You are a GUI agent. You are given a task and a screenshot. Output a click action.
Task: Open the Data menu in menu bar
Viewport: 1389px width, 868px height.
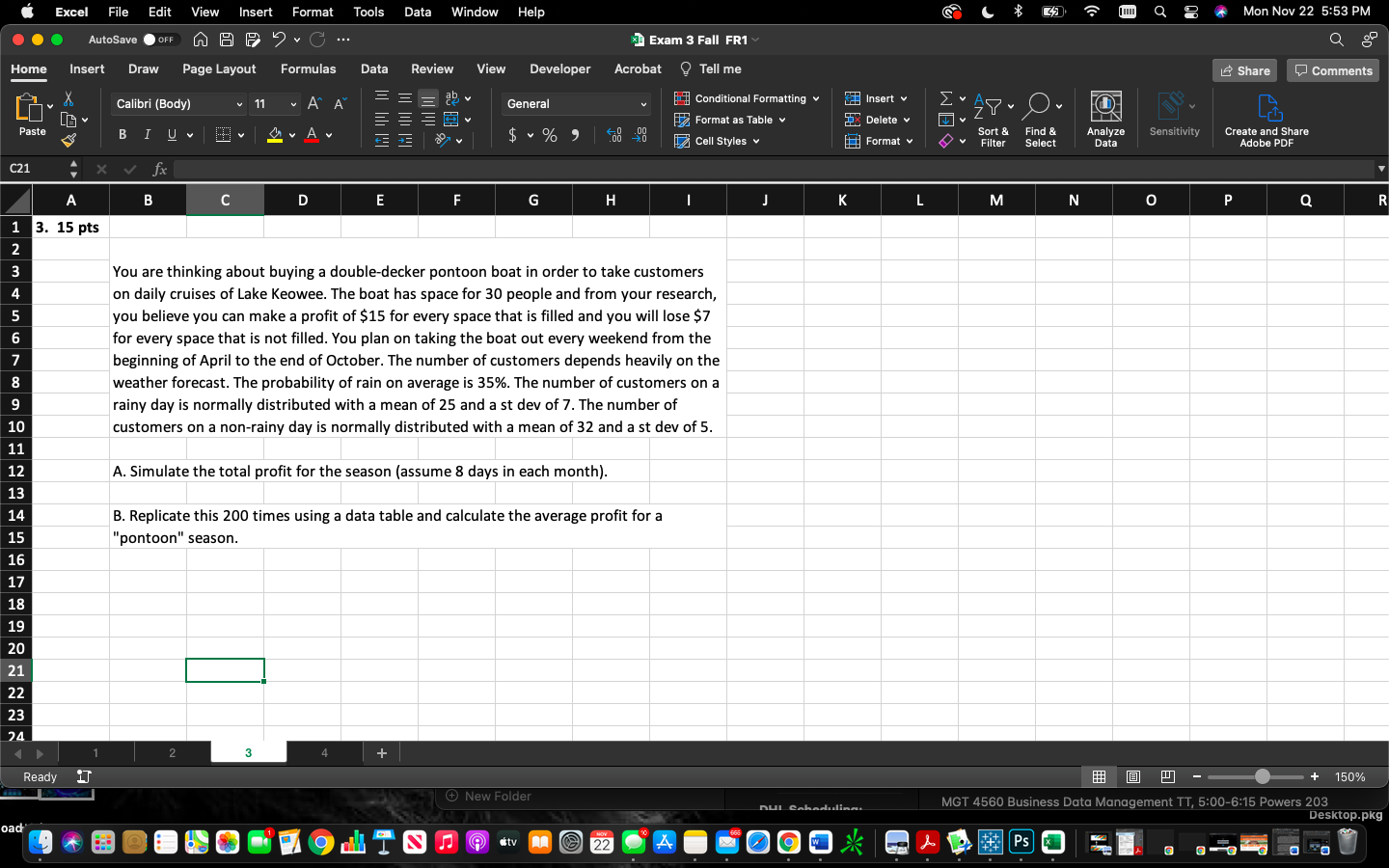[417, 12]
